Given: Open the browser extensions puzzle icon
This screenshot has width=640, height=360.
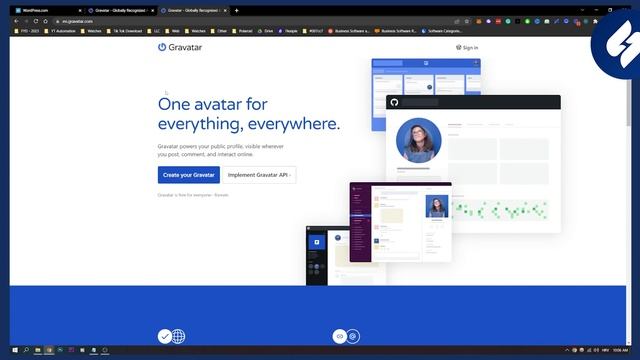Looking at the screenshot, I should (596, 21).
